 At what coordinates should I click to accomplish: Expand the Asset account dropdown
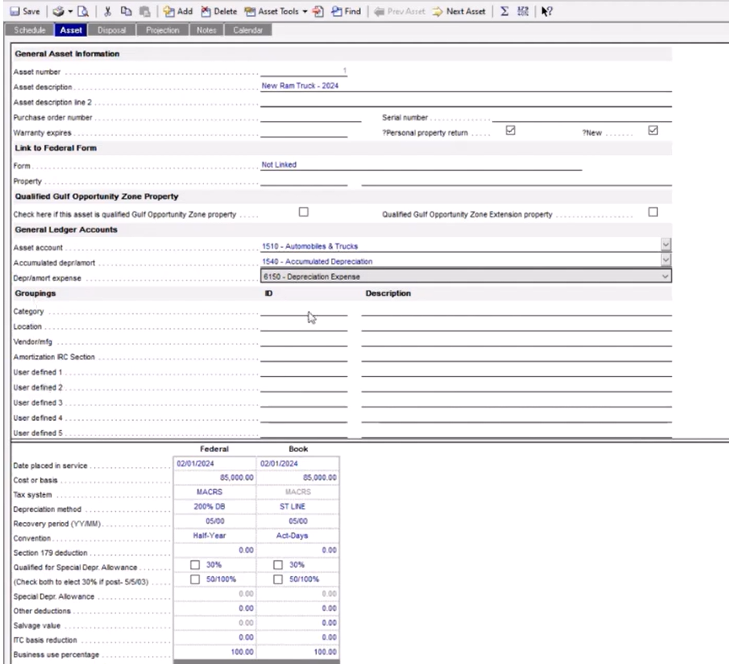pos(665,244)
